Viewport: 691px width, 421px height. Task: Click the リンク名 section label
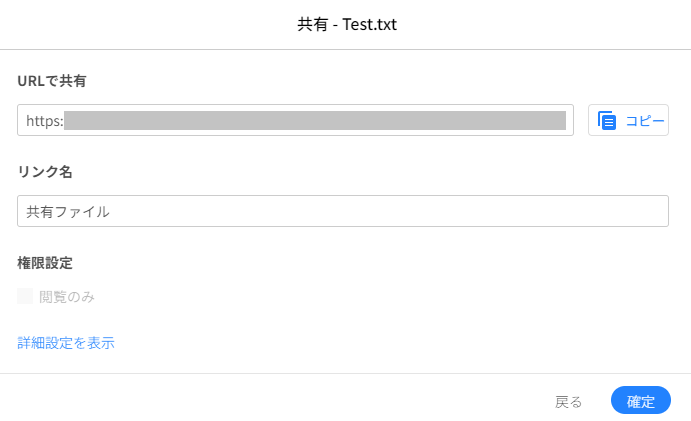click(45, 171)
